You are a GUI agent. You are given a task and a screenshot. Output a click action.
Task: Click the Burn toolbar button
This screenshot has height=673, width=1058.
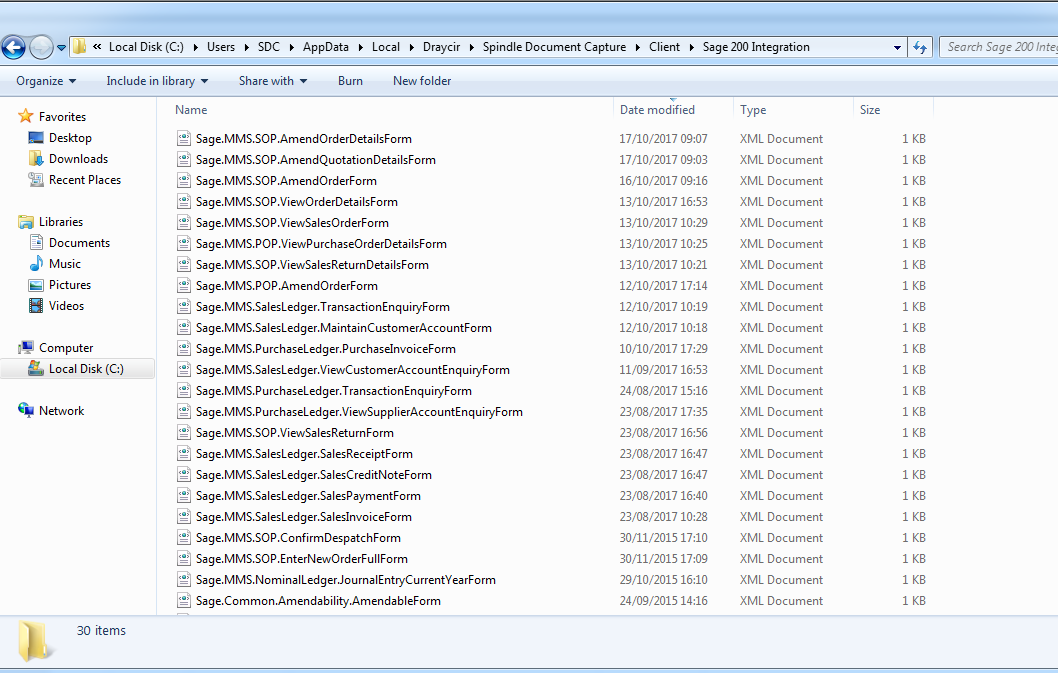[x=350, y=81]
